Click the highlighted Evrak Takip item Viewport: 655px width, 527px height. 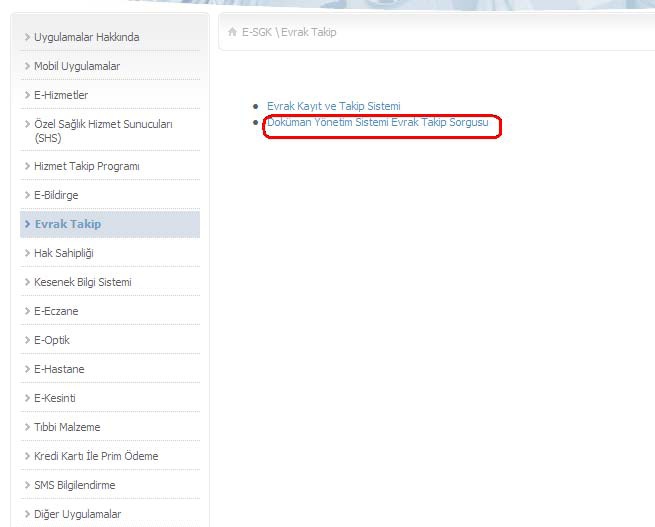[67, 224]
